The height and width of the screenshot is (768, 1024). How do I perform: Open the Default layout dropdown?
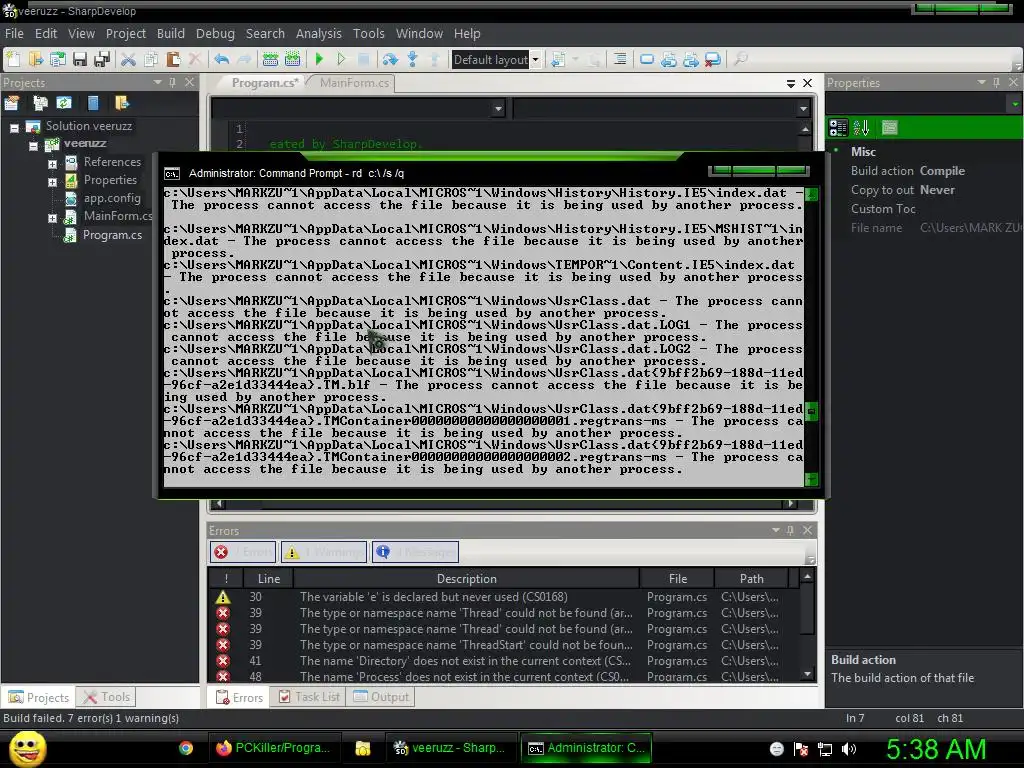click(536, 60)
